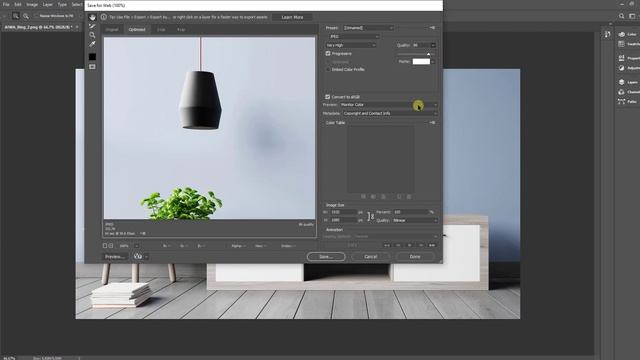This screenshot has width=640, height=360.
Task: Open the Paths panel icon
Action: point(622,101)
